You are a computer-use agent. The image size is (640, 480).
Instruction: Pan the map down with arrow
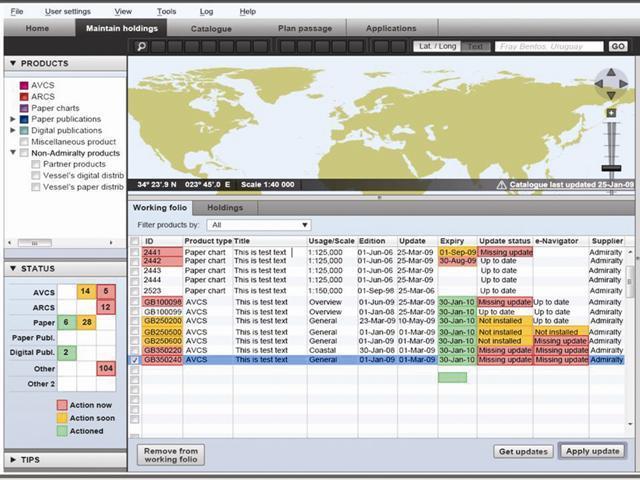tap(611, 96)
